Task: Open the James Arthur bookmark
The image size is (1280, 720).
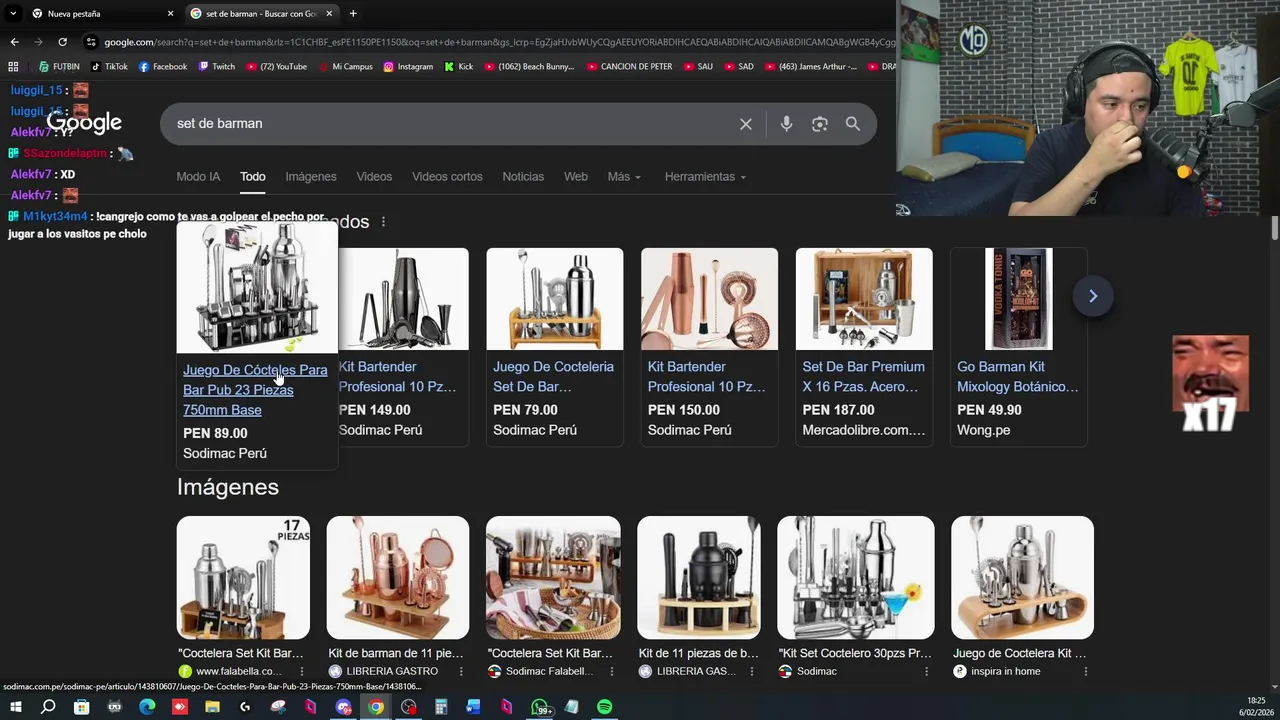Action: 810,67
